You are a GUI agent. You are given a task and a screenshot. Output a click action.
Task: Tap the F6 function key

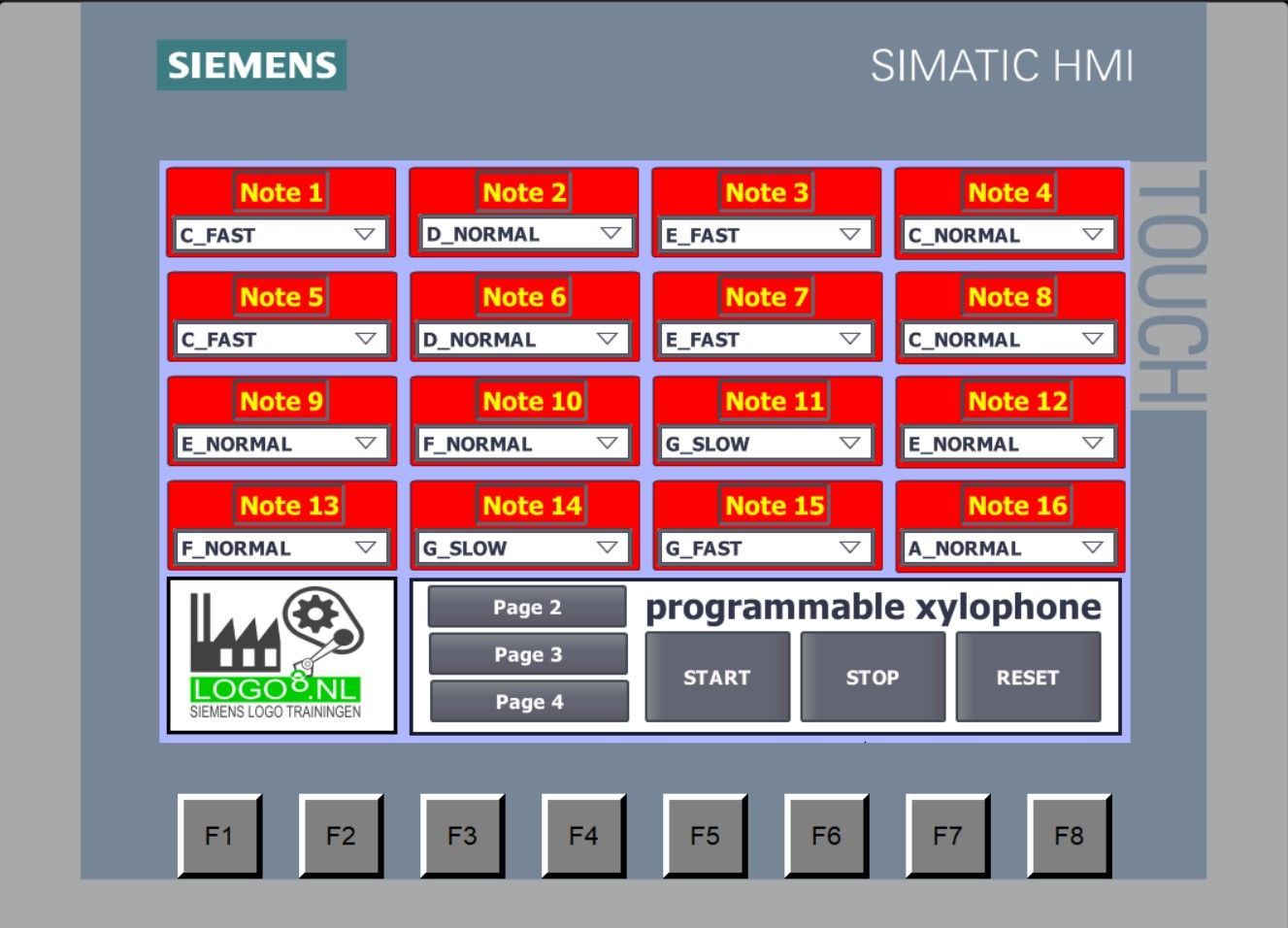(826, 836)
